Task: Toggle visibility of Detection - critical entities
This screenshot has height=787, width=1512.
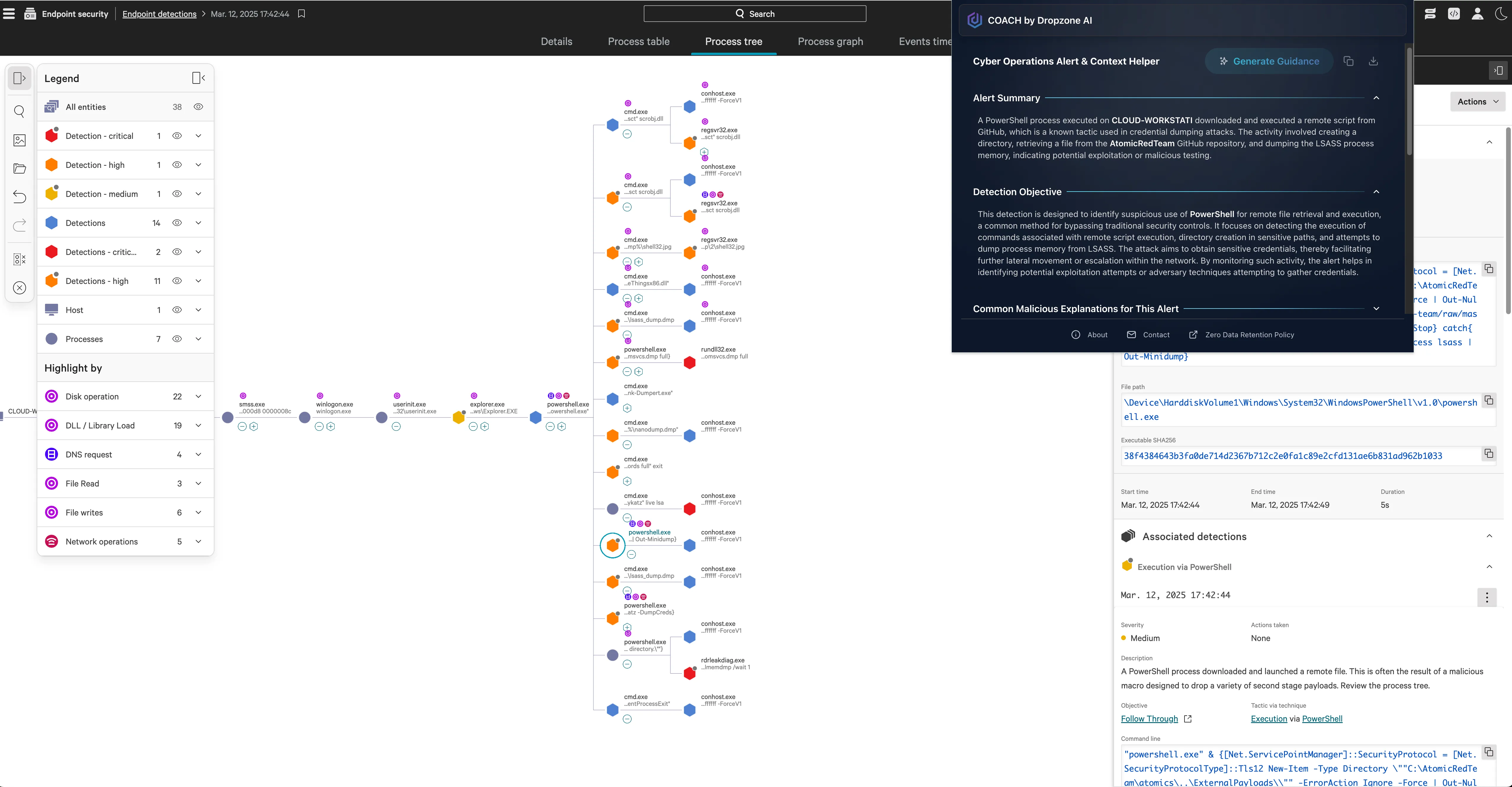Action: [177, 136]
